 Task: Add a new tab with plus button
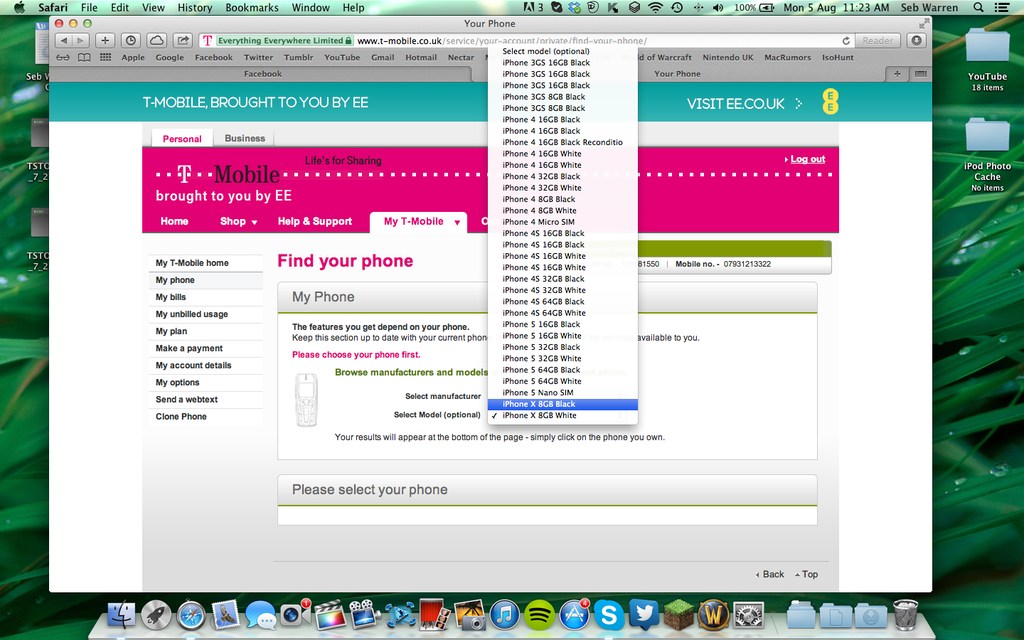coord(897,74)
